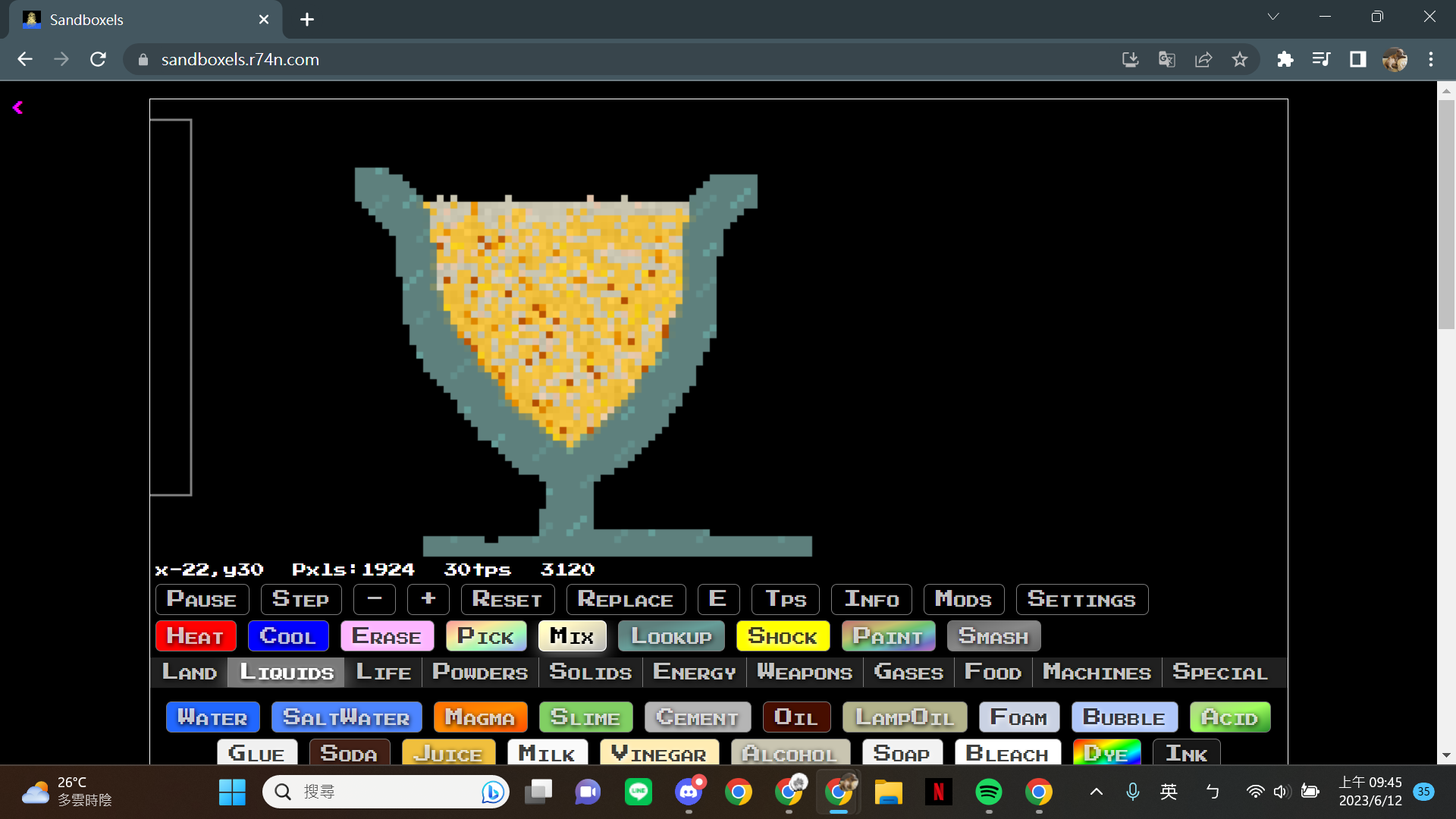Image resolution: width=1456 pixels, height=819 pixels.
Task: Bookmark this page with star icon
Action: pyautogui.click(x=1240, y=59)
